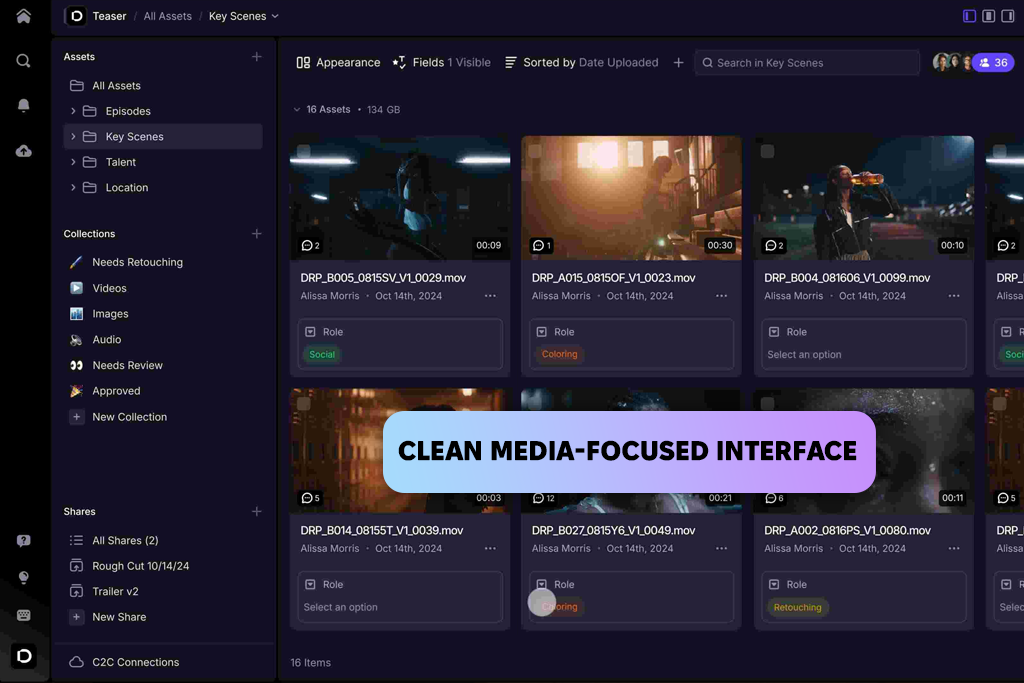Open comments on DRP_A015_0815OF_V1_0023.mov

coord(542,246)
